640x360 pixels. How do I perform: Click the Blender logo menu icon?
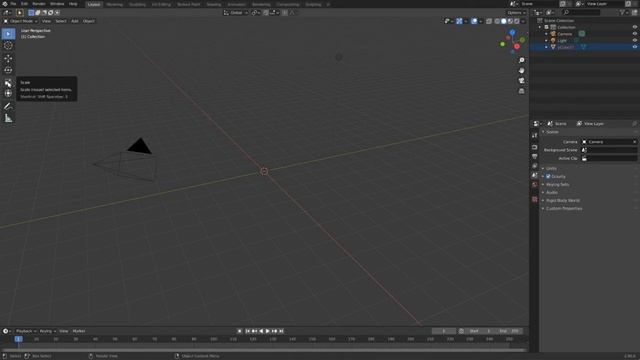pyautogui.click(x=4, y=4)
